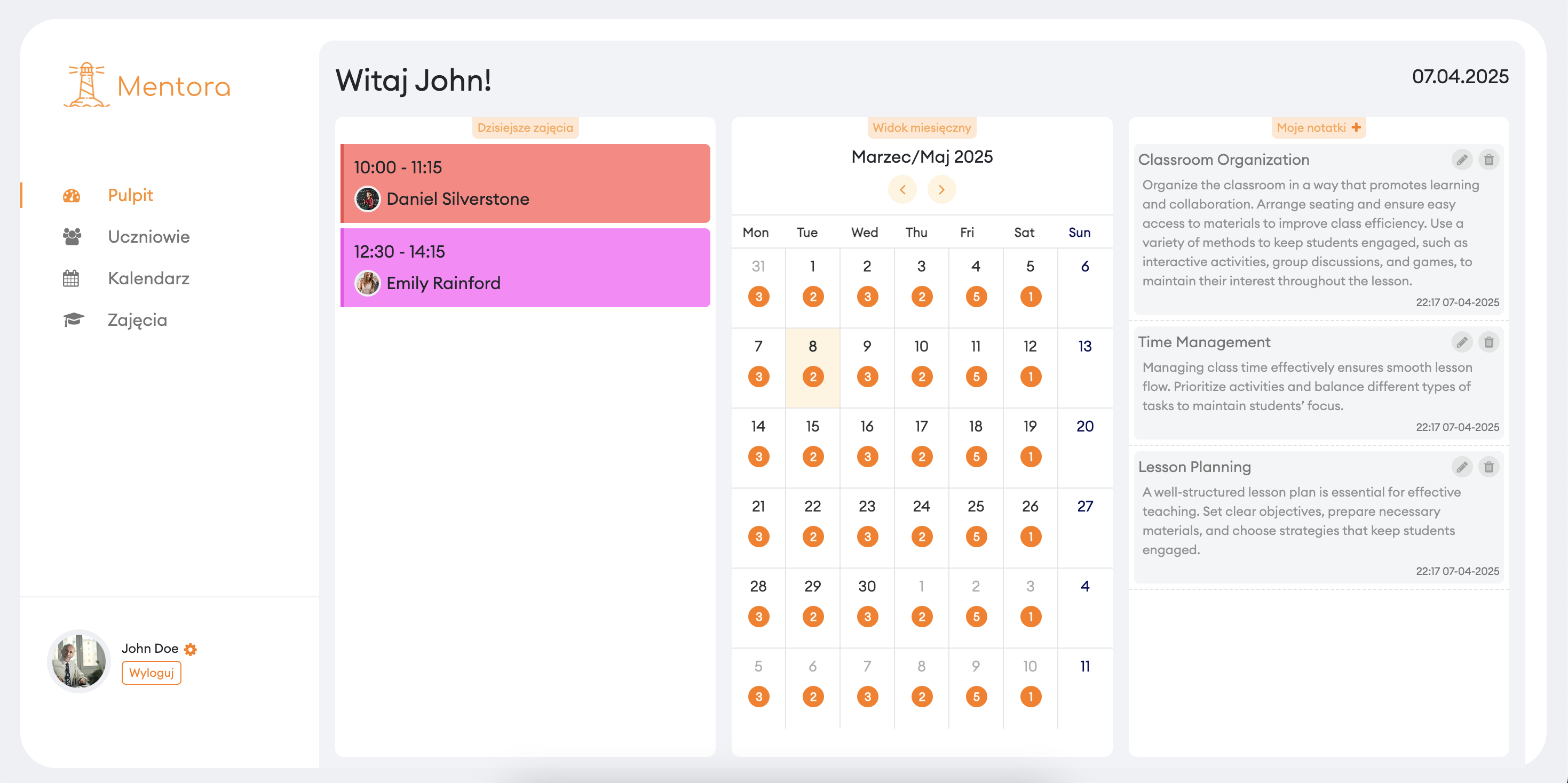The height and width of the screenshot is (783, 1568).
Task: Click John Doe's profile photo
Action: (78, 661)
